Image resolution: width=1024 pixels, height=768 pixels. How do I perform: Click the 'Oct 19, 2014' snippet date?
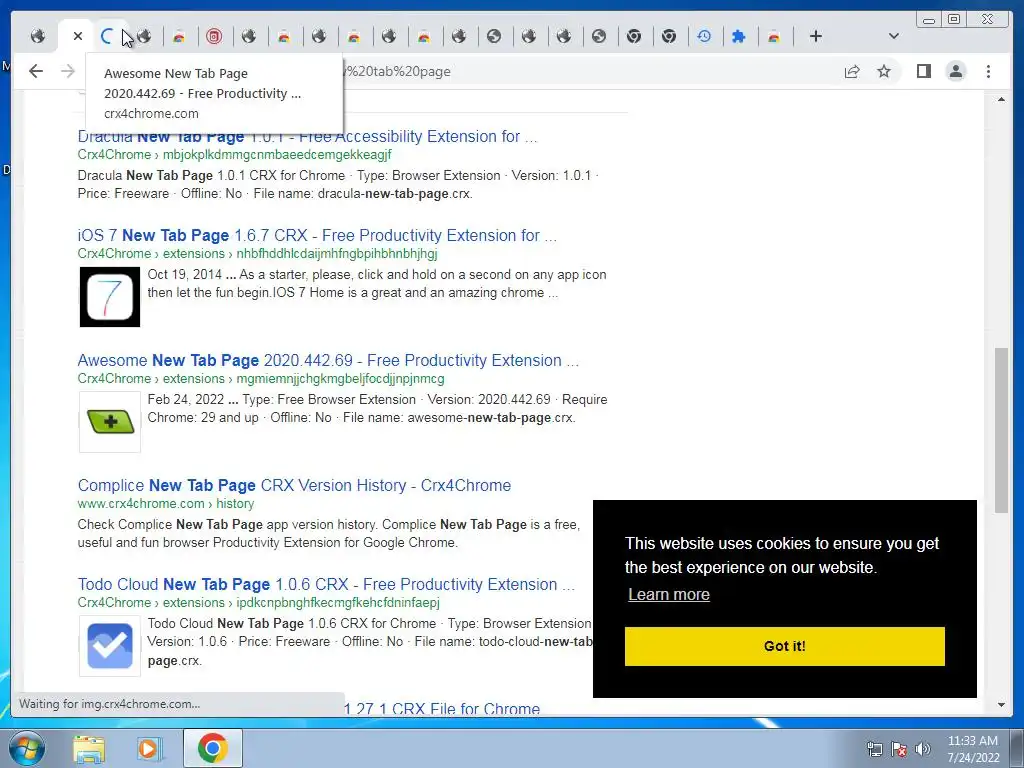coord(184,274)
